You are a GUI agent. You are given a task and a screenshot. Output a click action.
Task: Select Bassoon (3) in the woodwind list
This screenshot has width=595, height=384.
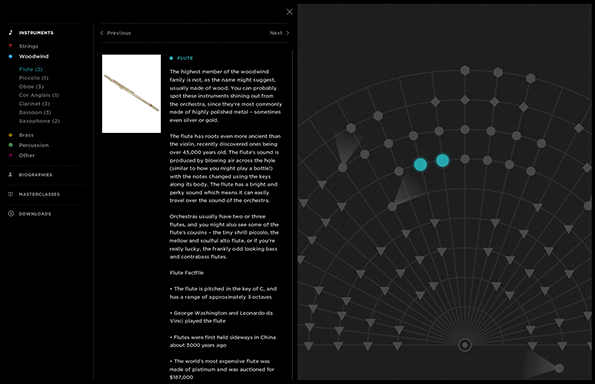pyautogui.click(x=35, y=112)
